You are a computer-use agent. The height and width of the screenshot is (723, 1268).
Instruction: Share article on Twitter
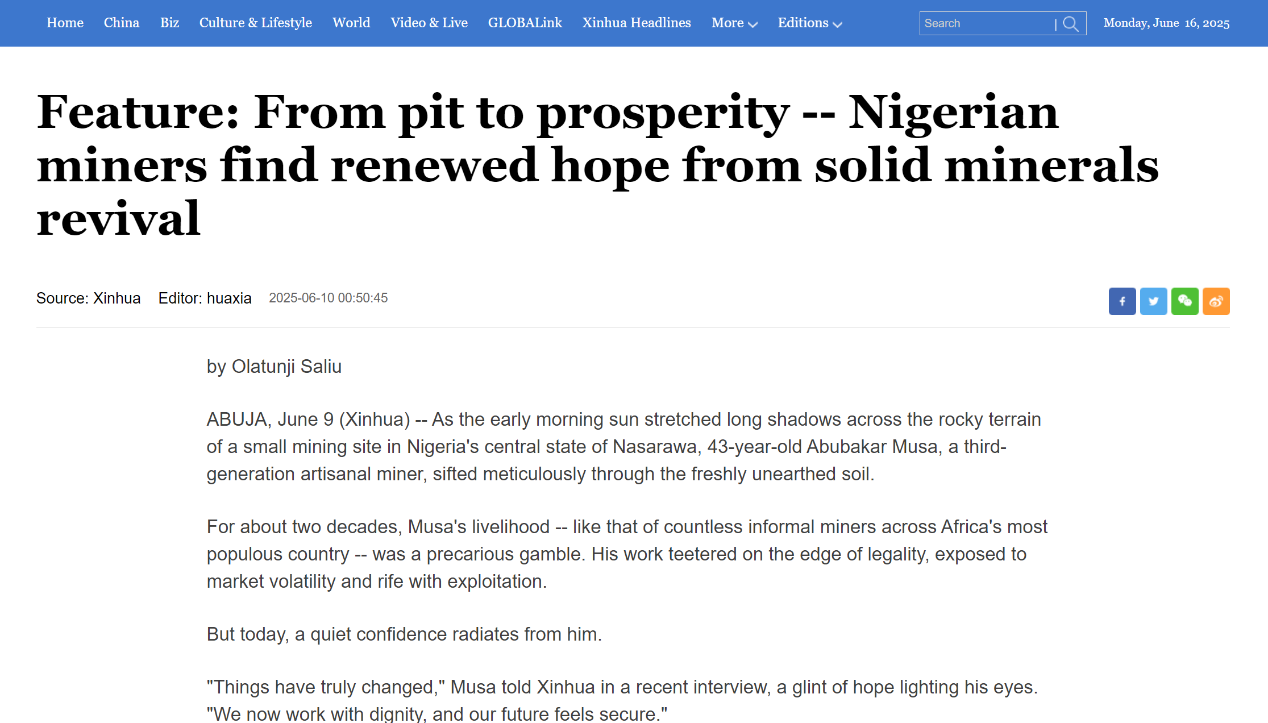tap(1153, 301)
